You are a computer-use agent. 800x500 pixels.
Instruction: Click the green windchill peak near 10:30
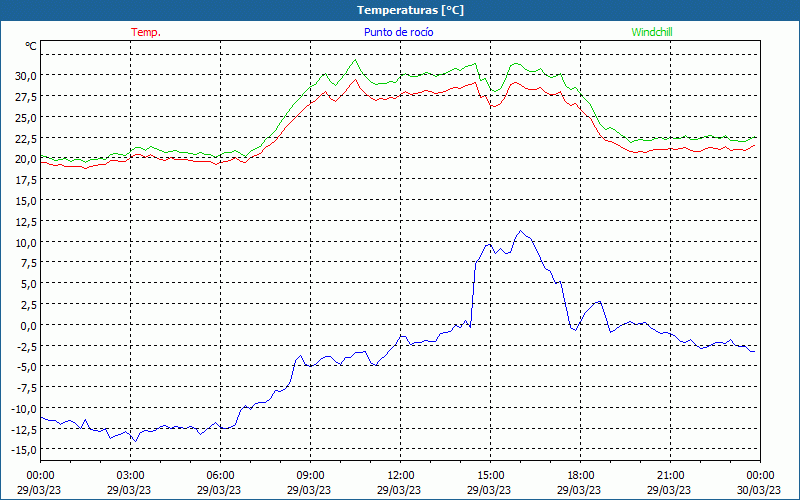[355, 60]
